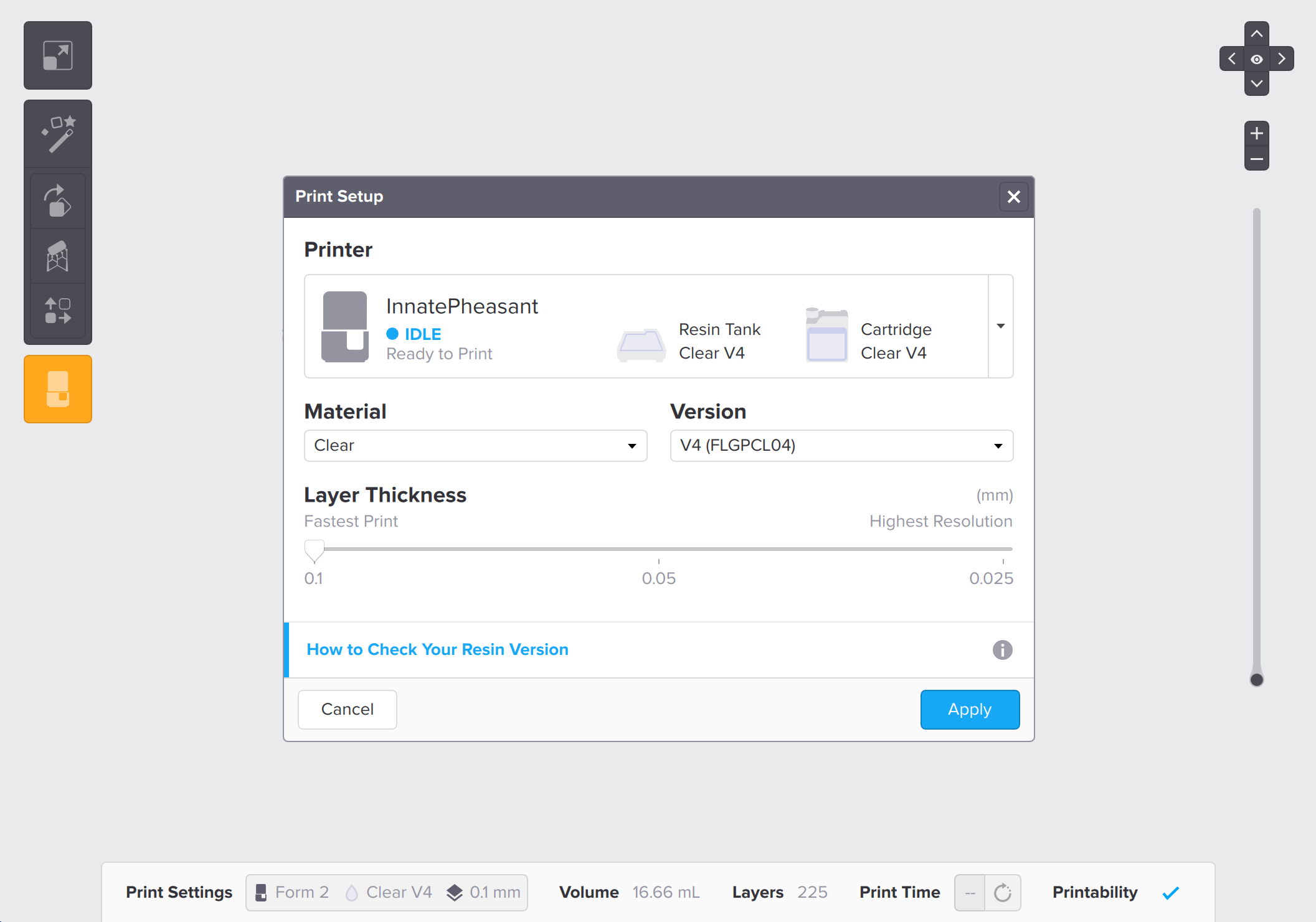
Task: Click the 0.1 mm label in Print Settings
Action: pyautogui.click(x=495, y=893)
